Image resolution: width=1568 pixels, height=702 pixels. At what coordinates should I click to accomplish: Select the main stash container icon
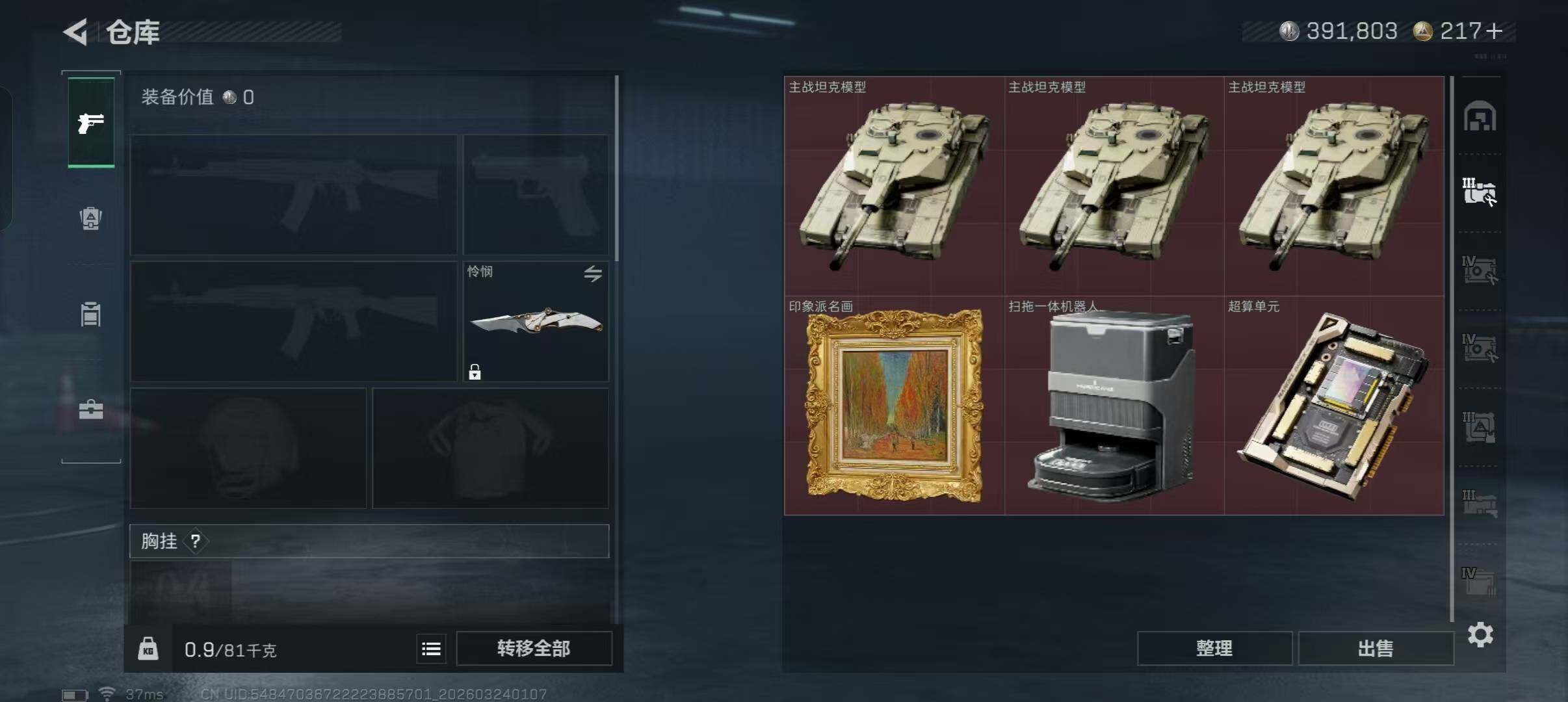(1480, 116)
